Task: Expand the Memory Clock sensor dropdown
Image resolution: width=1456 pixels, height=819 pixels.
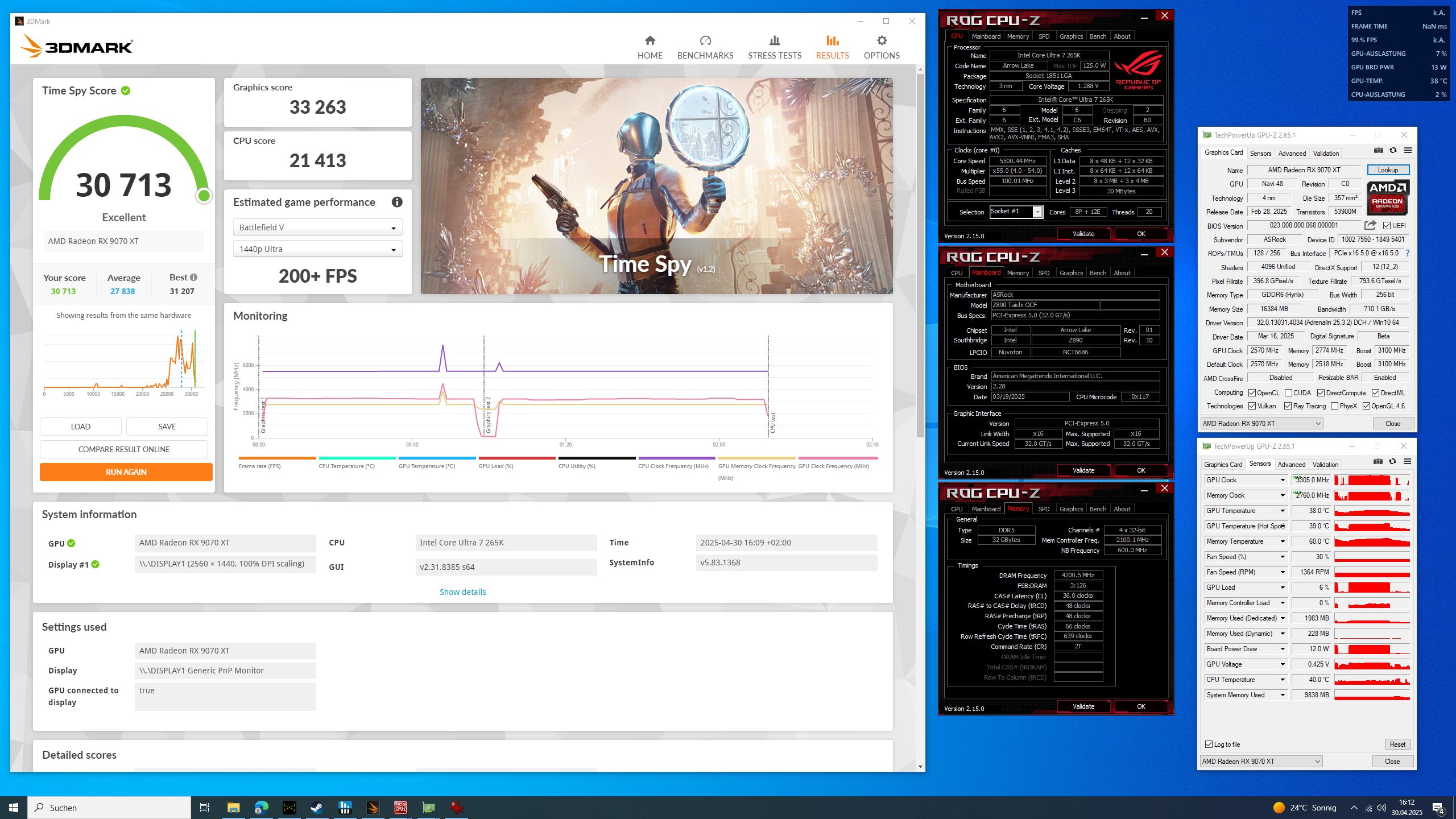Action: pyautogui.click(x=1283, y=495)
